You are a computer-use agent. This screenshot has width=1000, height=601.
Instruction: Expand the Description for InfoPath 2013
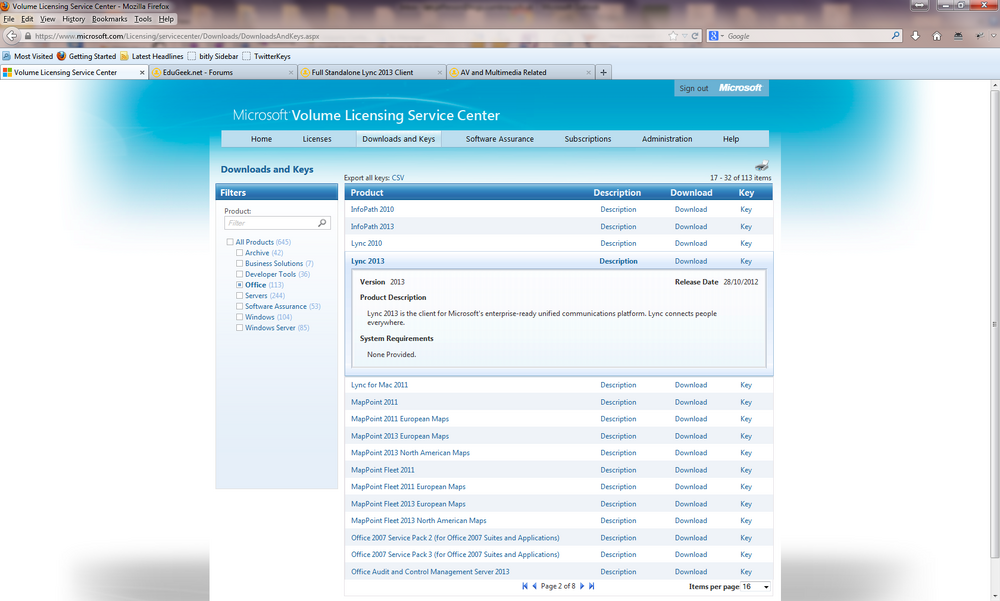click(618, 226)
